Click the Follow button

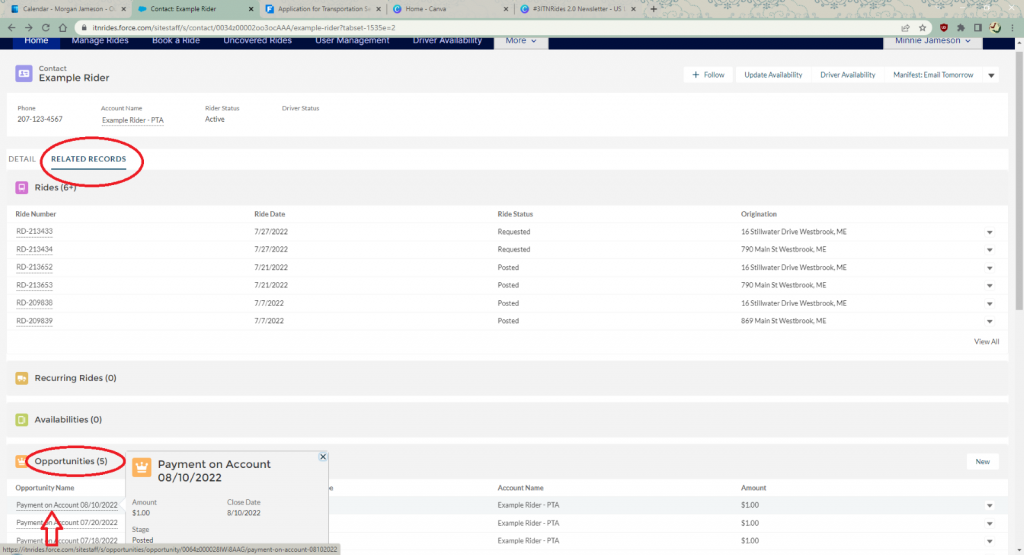coord(708,75)
